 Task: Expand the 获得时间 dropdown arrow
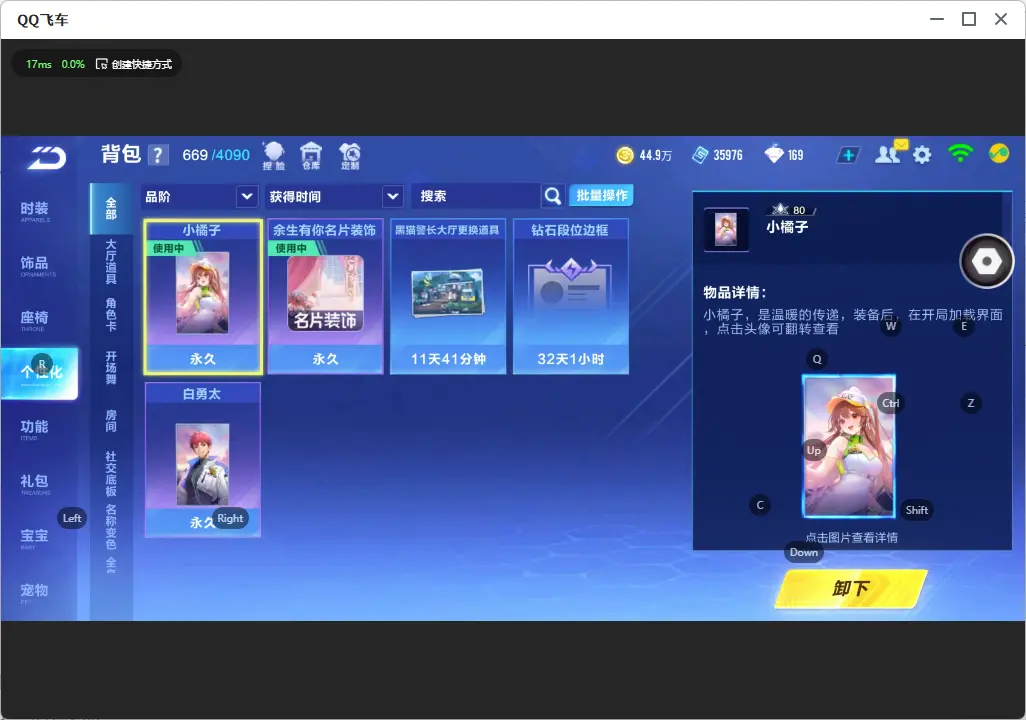(x=393, y=196)
